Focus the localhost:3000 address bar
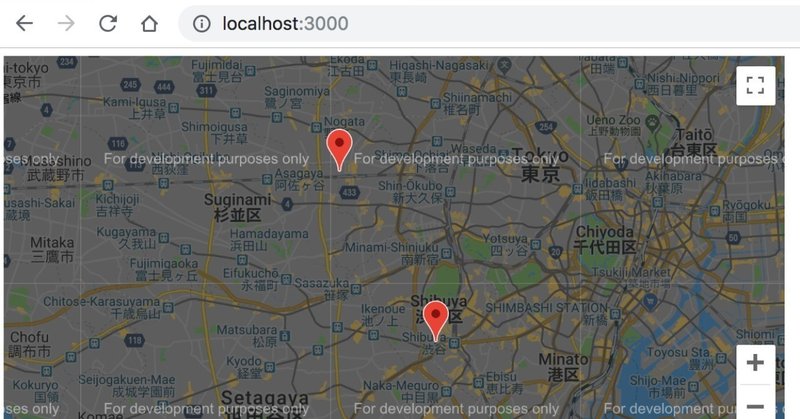 (x=489, y=23)
